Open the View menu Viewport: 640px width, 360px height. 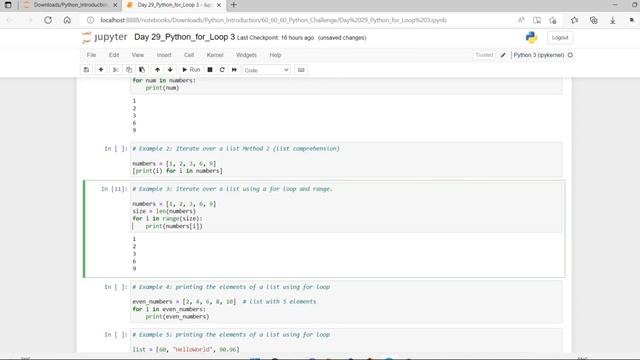pos(138,55)
